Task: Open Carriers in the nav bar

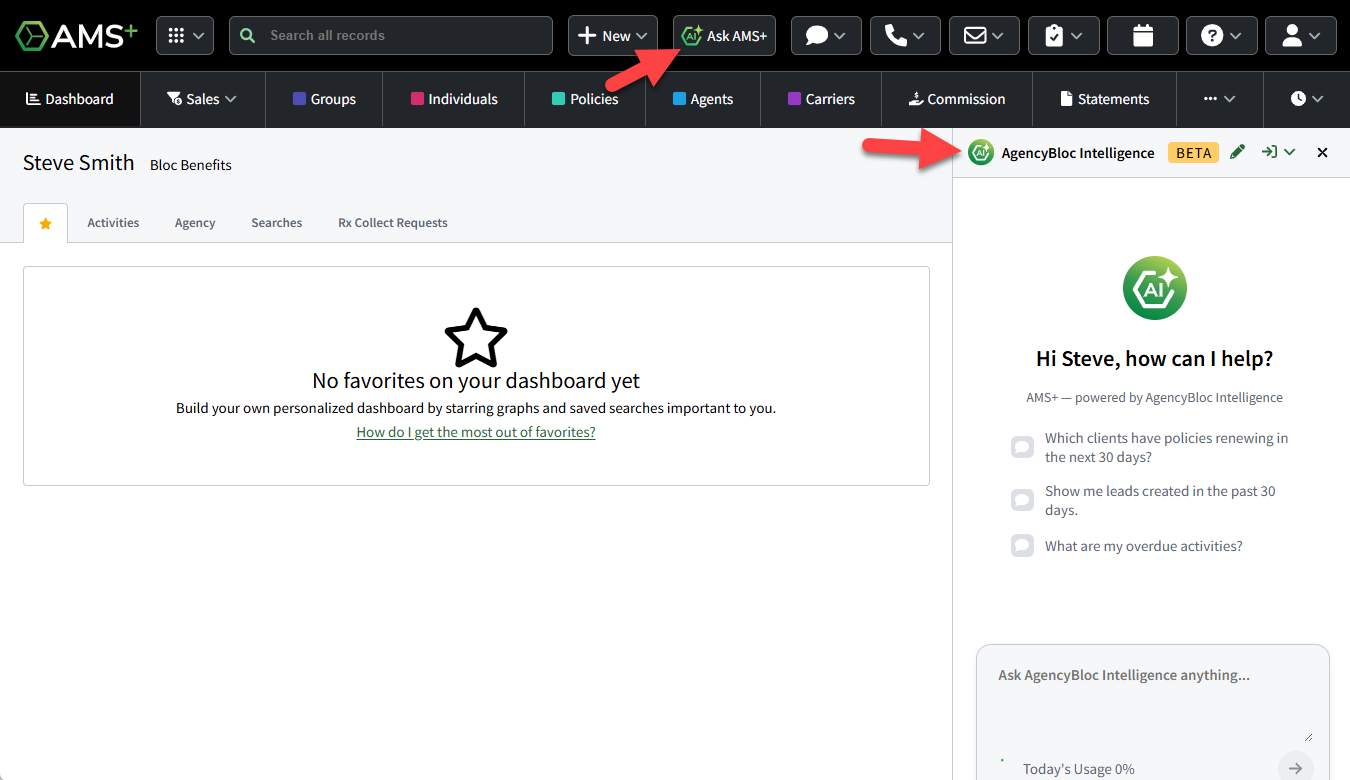Action: click(821, 99)
